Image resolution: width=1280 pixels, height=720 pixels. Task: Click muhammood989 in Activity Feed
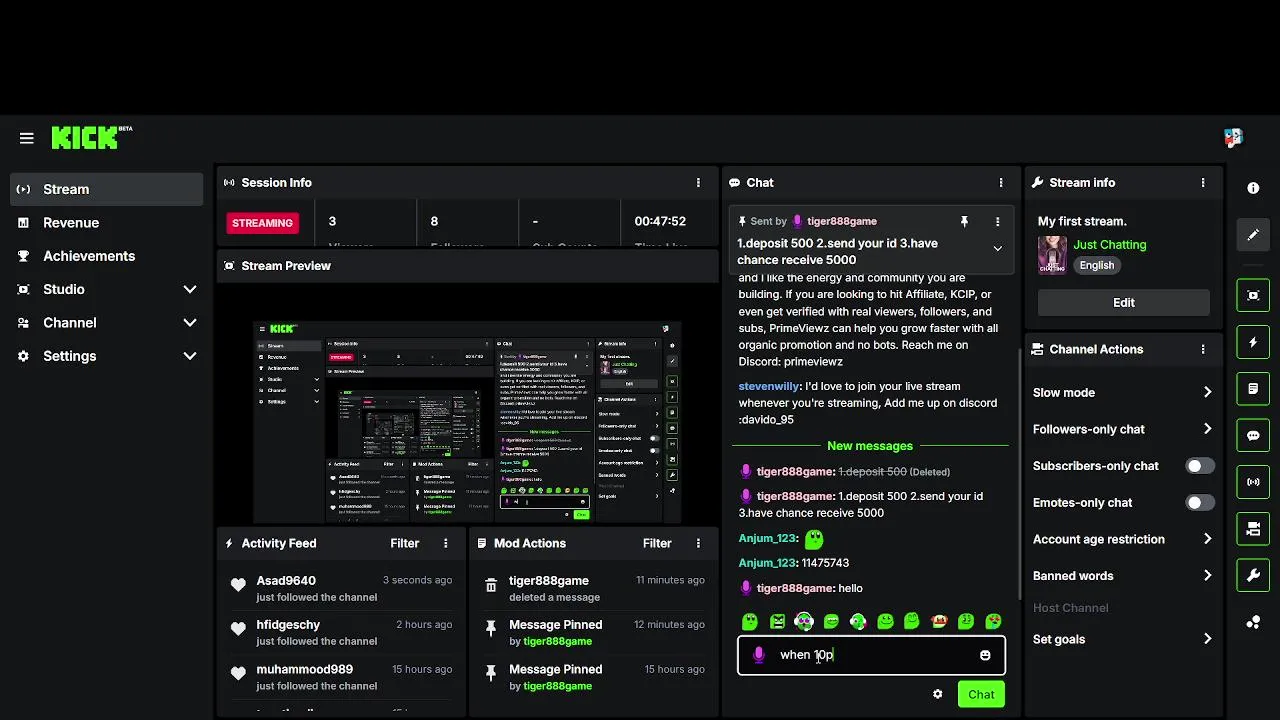(304, 669)
